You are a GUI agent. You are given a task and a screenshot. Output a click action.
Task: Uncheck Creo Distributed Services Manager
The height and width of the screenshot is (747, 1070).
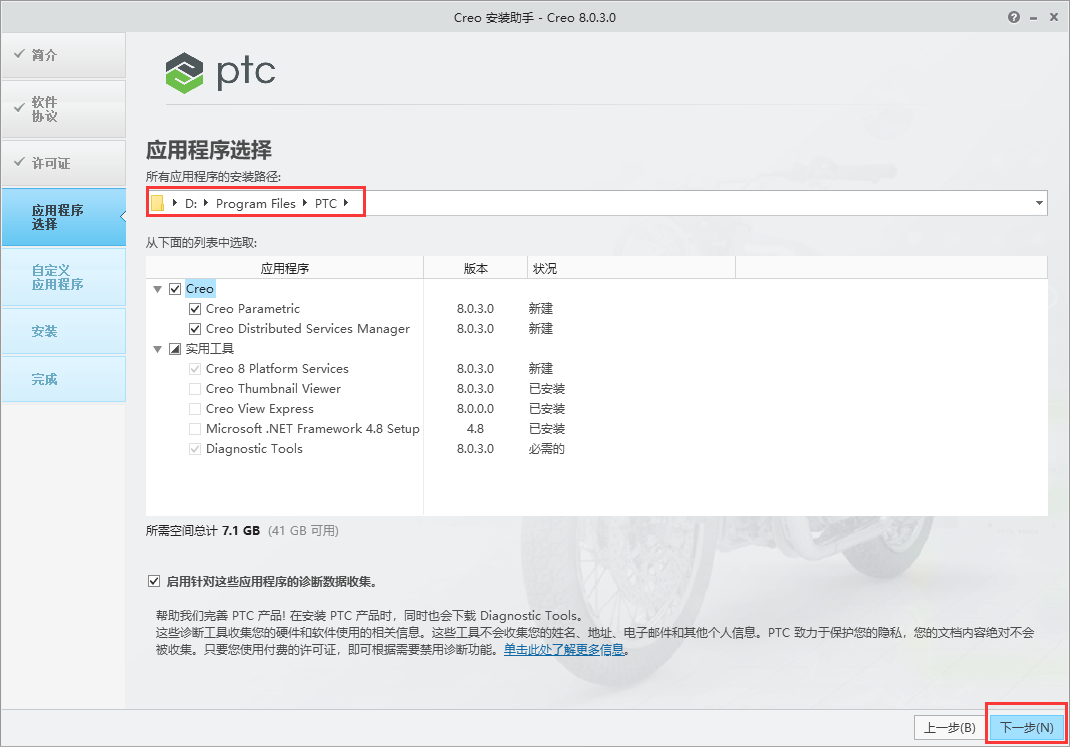[x=194, y=329]
